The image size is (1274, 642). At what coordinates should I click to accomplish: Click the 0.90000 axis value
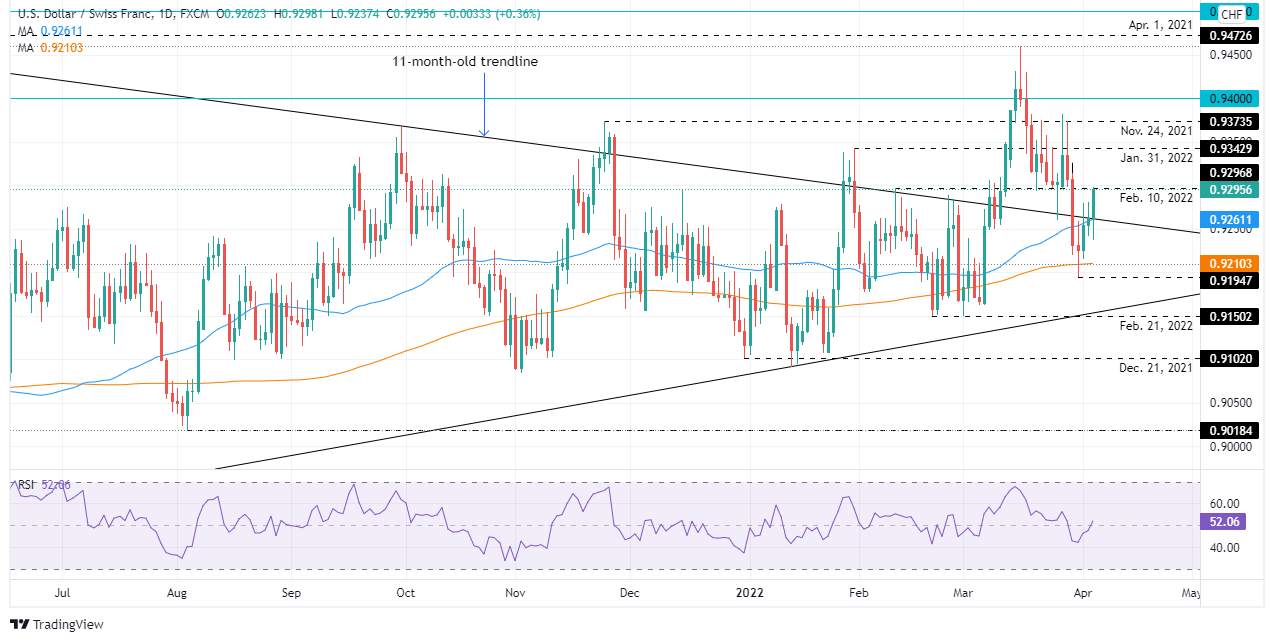point(1230,447)
